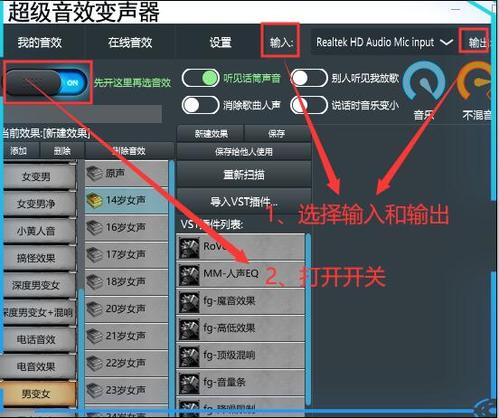Click the plugin icon beside the RoVe entry
Viewport: 499px width, 418px height.
[x=189, y=248]
